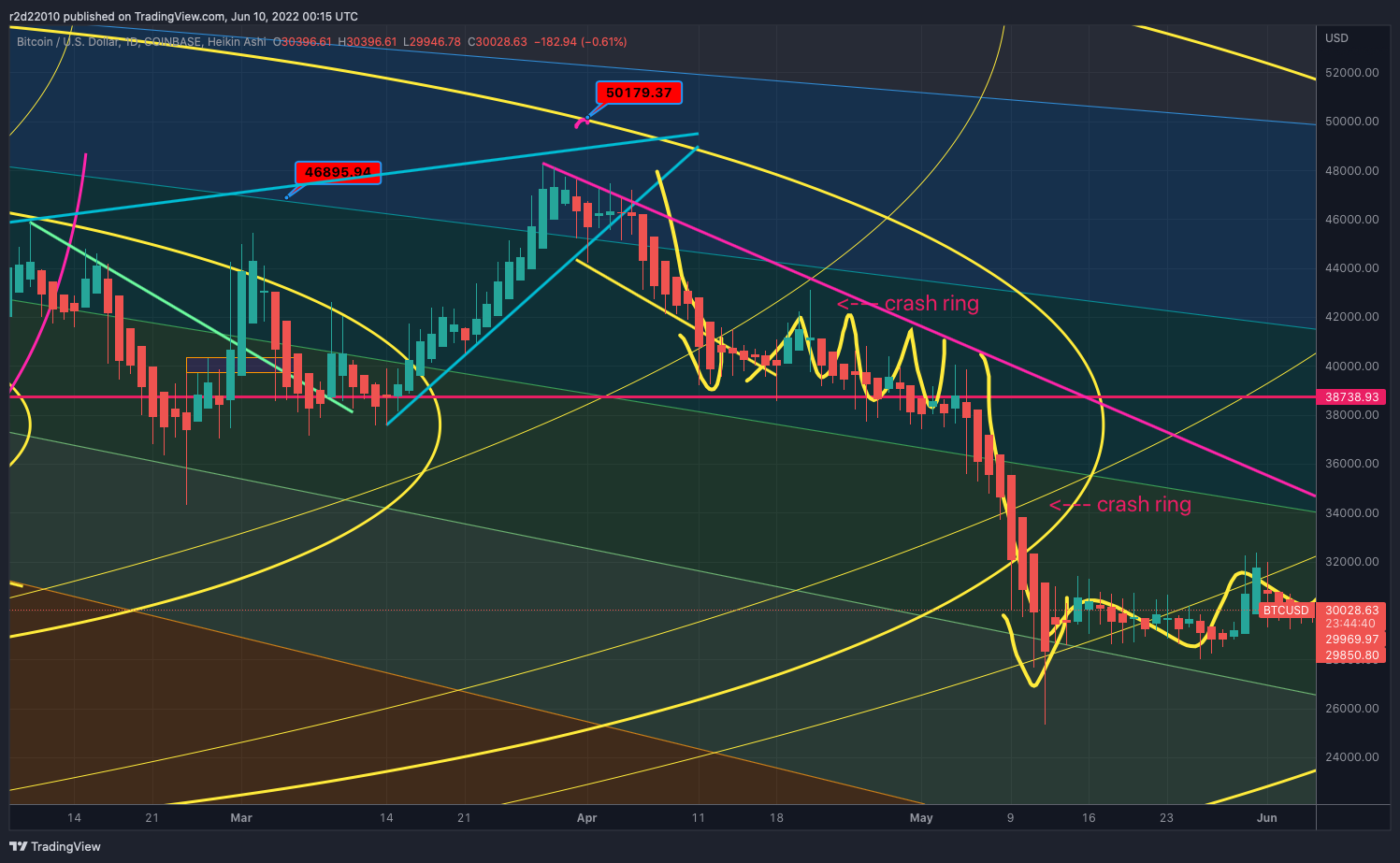Click the 42000.00 price scale label
Viewport: 1400px width, 863px height.
1352,317
